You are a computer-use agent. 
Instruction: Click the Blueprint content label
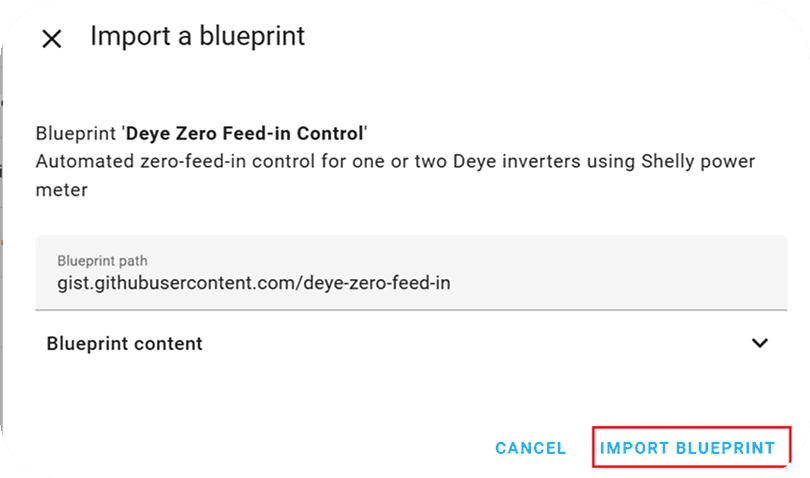124,343
